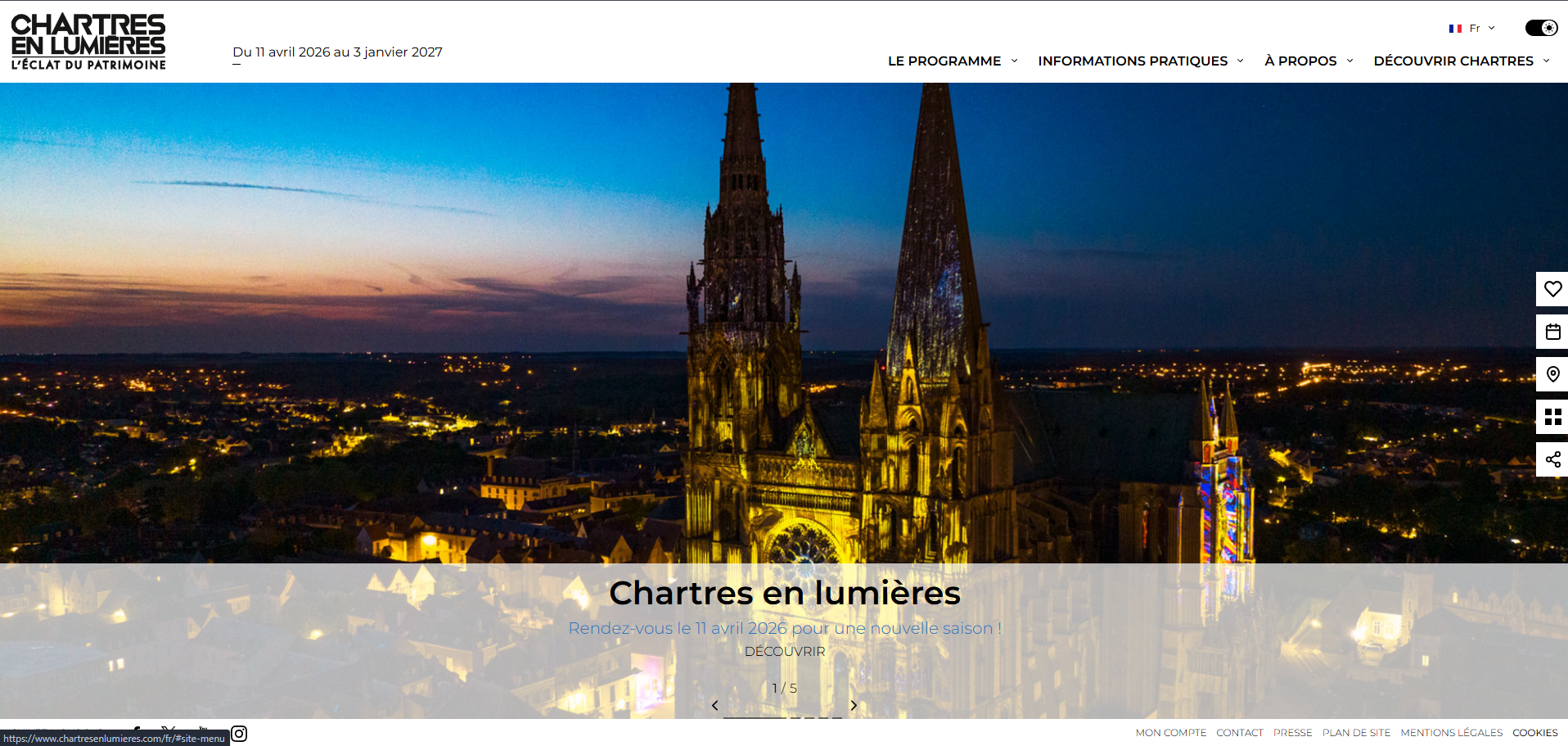This screenshot has width=1568, height=746.
Task: Go to previous slide arrow
Action: coord(714,705)
